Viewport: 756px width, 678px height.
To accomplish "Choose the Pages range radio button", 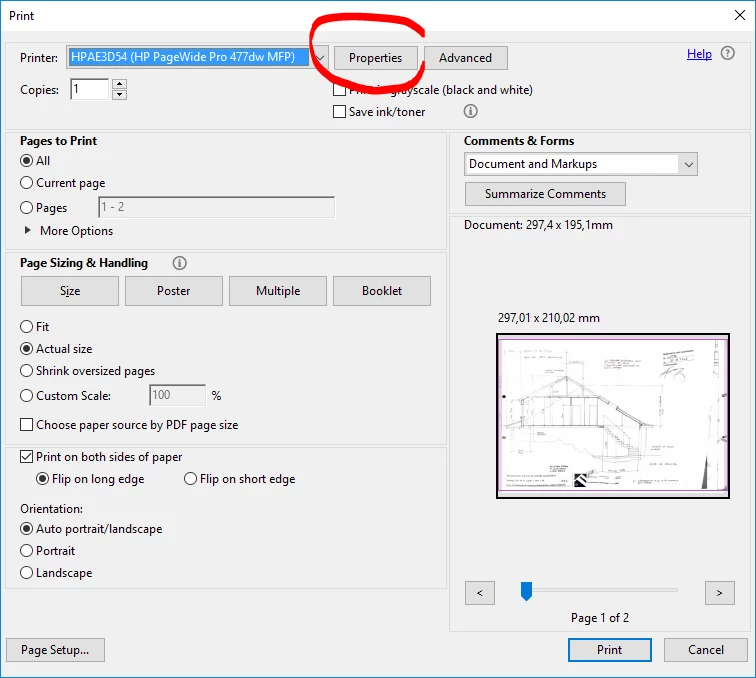I will point(27,207).
